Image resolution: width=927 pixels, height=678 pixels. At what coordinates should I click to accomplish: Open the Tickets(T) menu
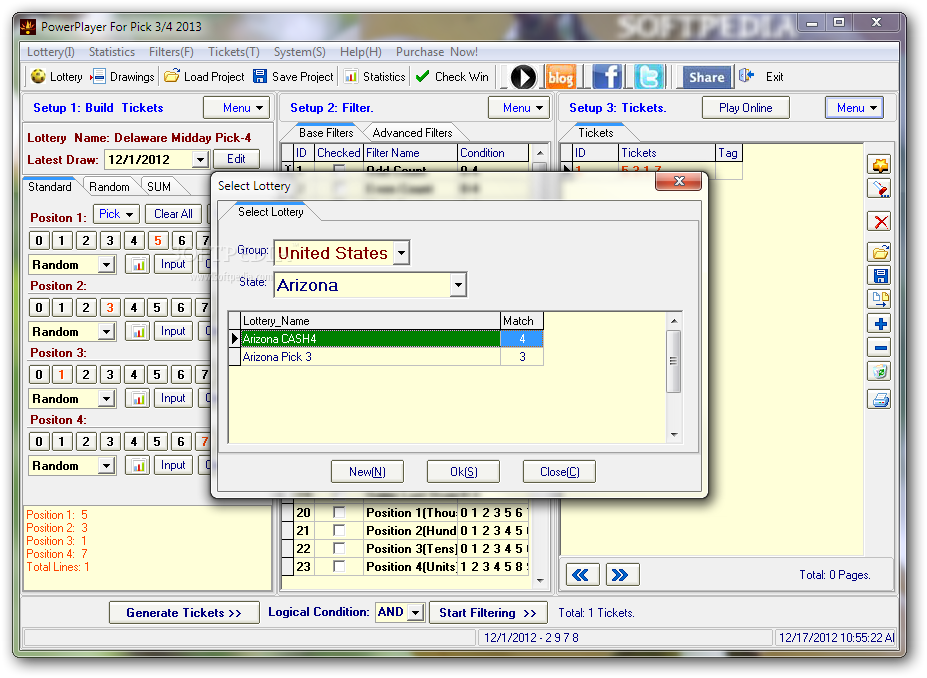(234, 52)
